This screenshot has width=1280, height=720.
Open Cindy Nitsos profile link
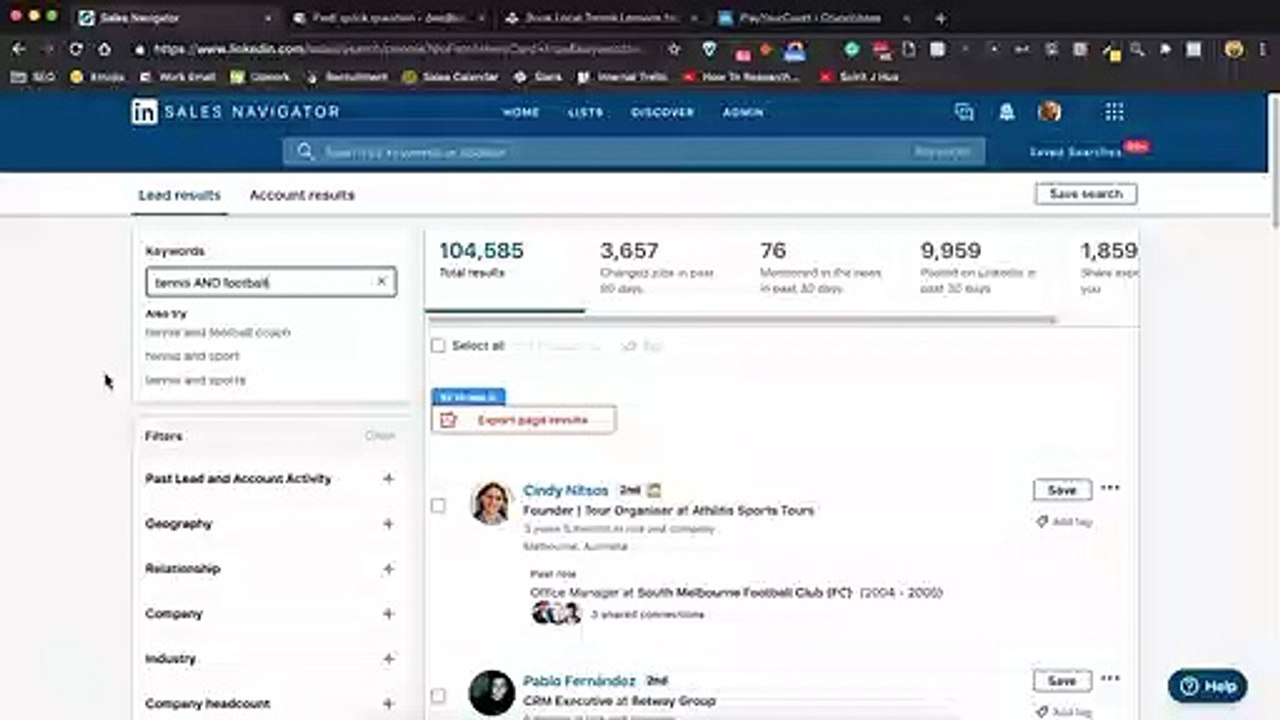pos(565,491)
